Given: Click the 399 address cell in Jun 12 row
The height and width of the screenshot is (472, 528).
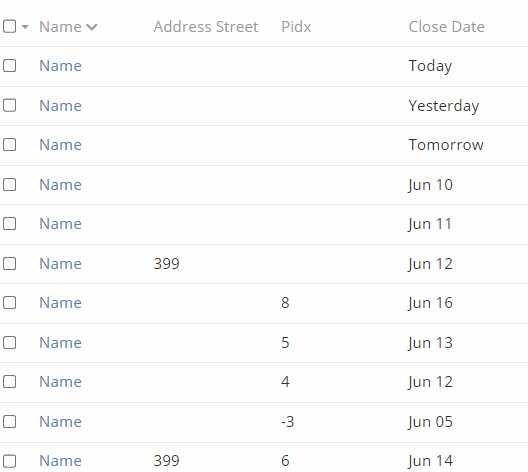Looking at the screenshot, I should [x=166, y=264].
